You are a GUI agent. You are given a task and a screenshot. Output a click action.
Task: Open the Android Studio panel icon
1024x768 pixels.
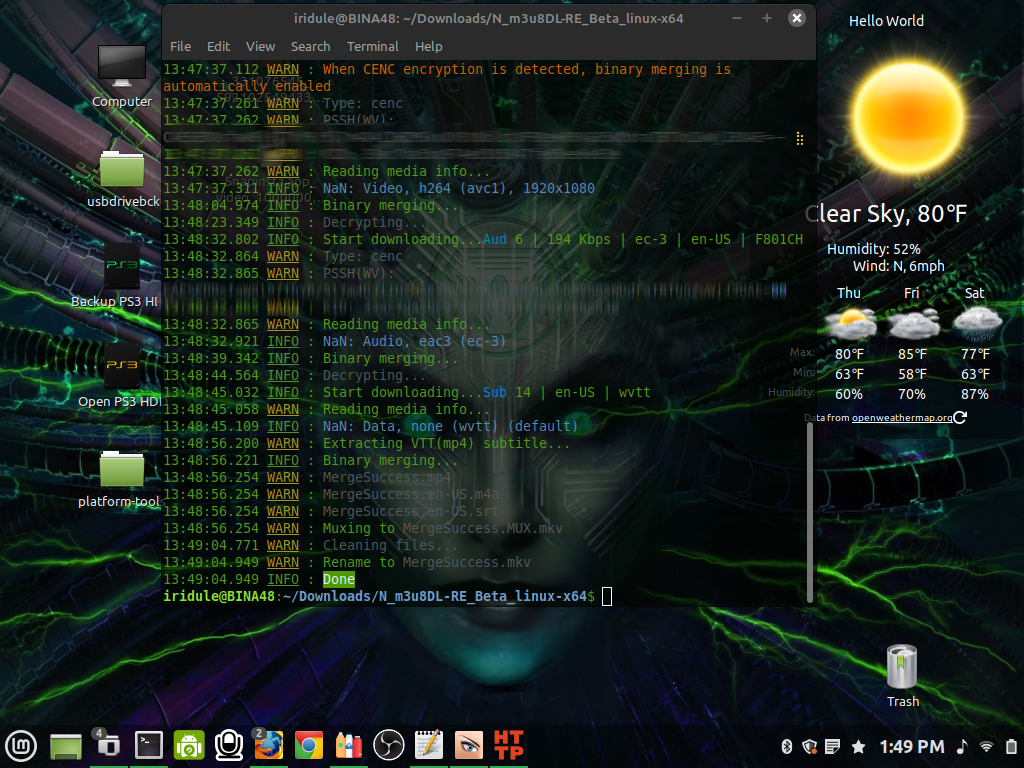click(189, 745)
